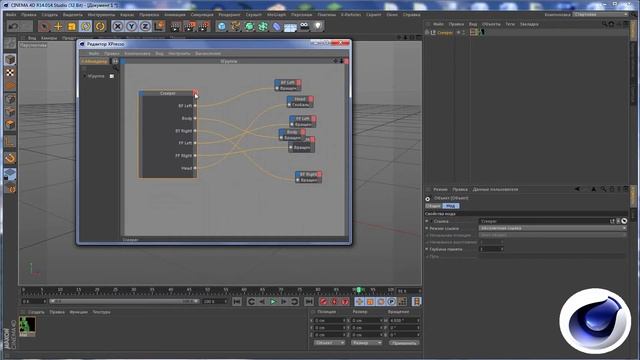The width and height of the screenshot is (640, 360).
Task: Go to start of animation
Action: [237, 302]
